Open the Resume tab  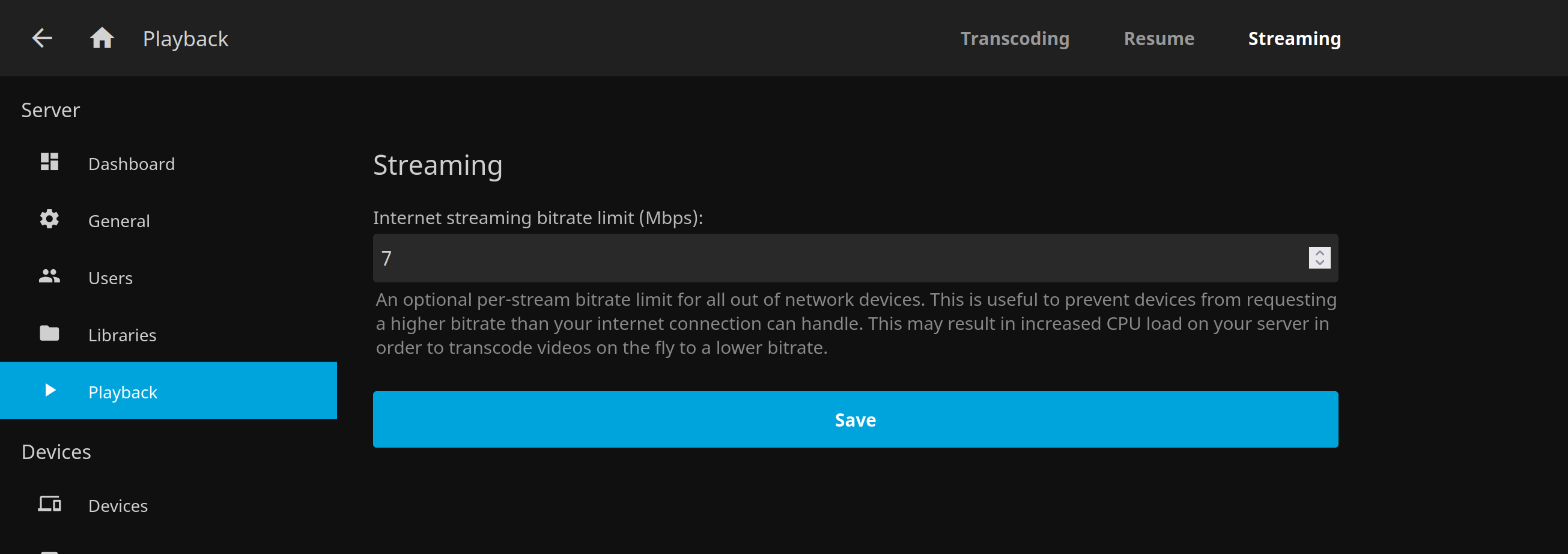1159,39
